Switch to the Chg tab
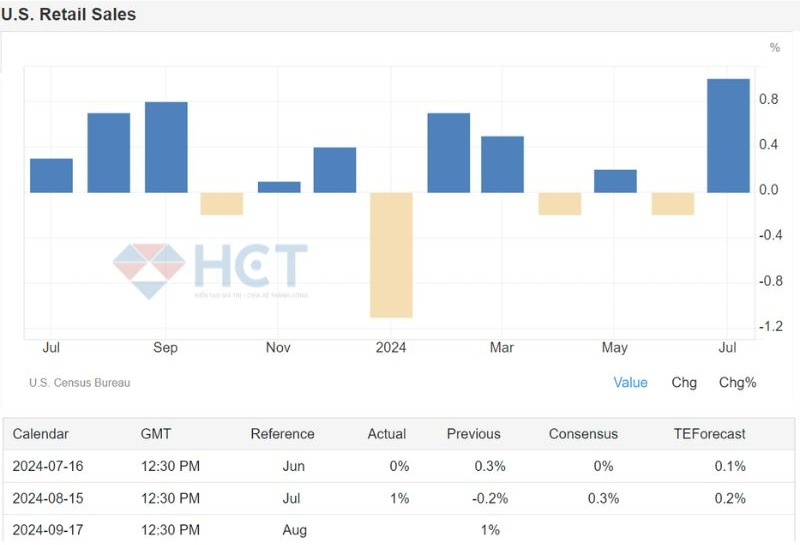Viewport: 800px width, 545px height. pyautogui.click(x=684, y=382)
